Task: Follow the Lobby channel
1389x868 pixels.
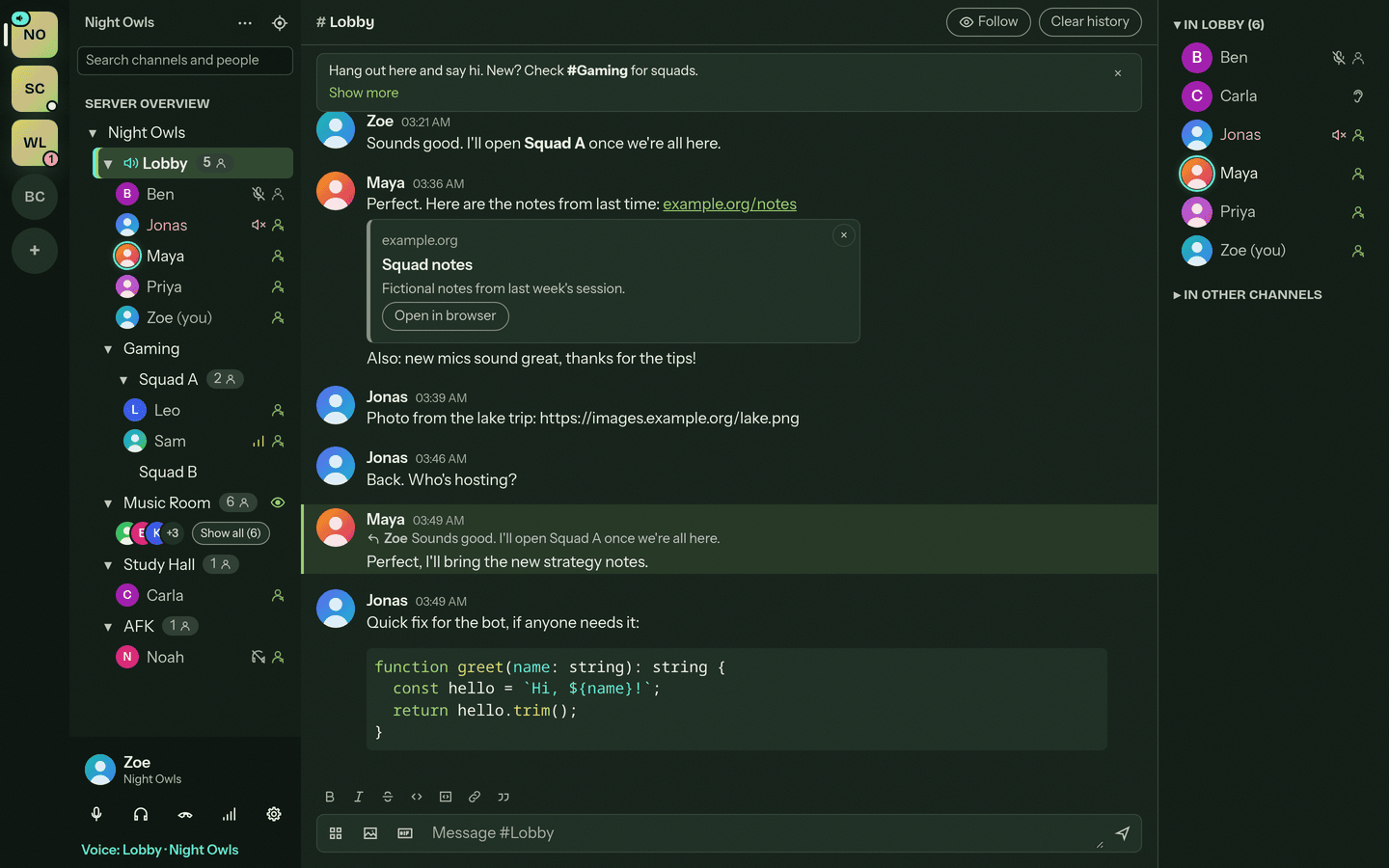Action: pos(989,22)
